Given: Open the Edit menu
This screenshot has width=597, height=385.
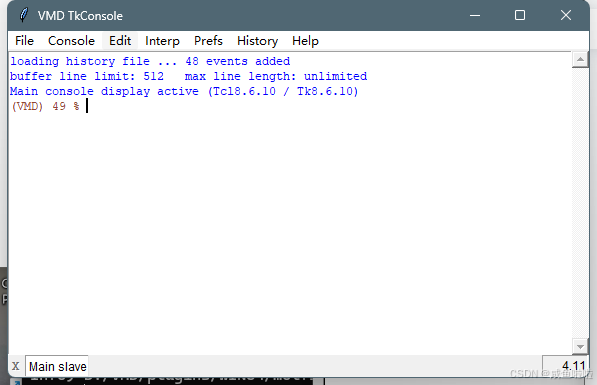Looking at the screenshot, I should [120, 41].
